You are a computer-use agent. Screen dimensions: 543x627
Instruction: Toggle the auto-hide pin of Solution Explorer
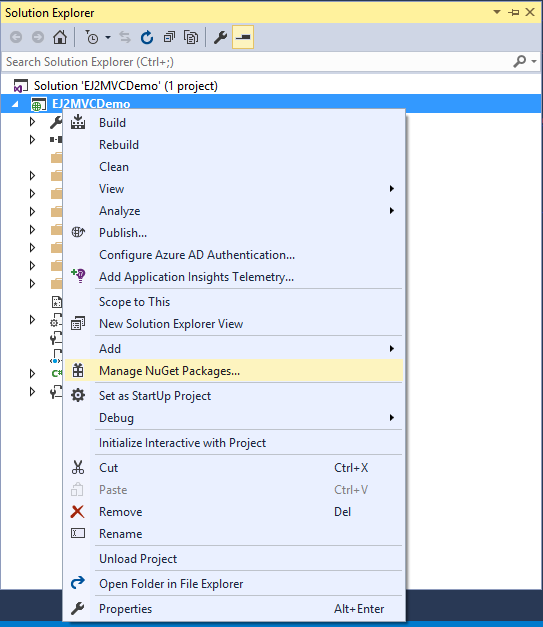[514, 13]
